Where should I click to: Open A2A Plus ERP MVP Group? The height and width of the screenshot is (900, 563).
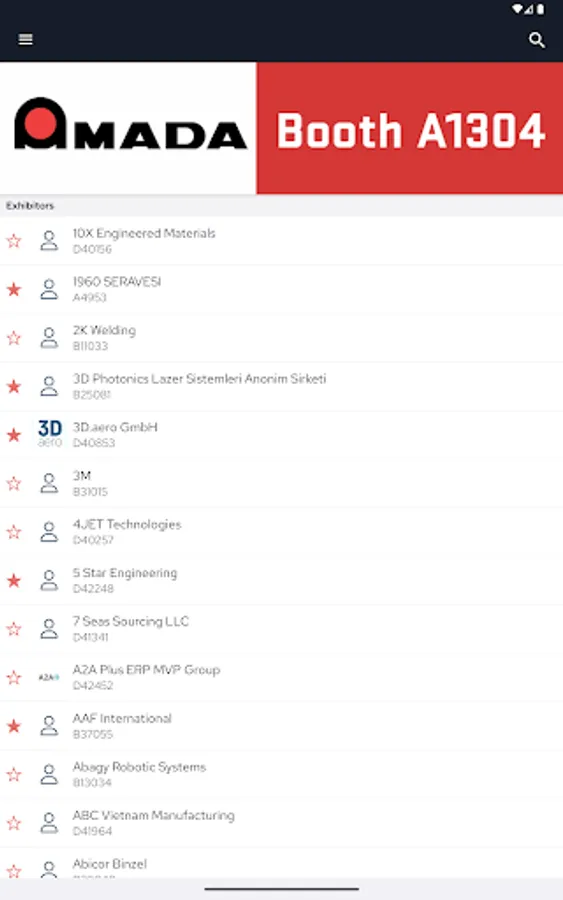pyautogui.click(x=281, y=677)
